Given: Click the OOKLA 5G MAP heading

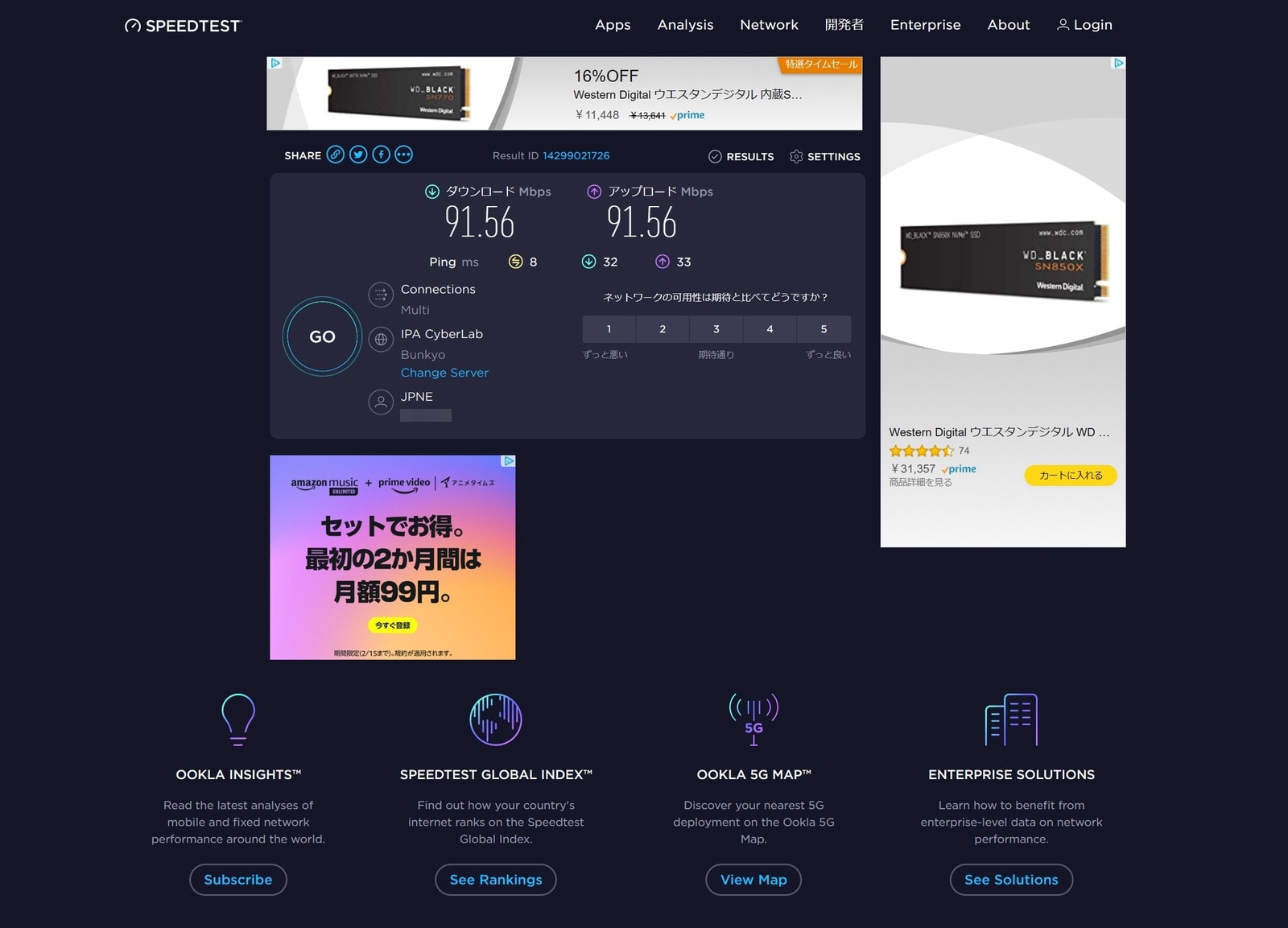Looking at the screenshot, I should (753, 774).
